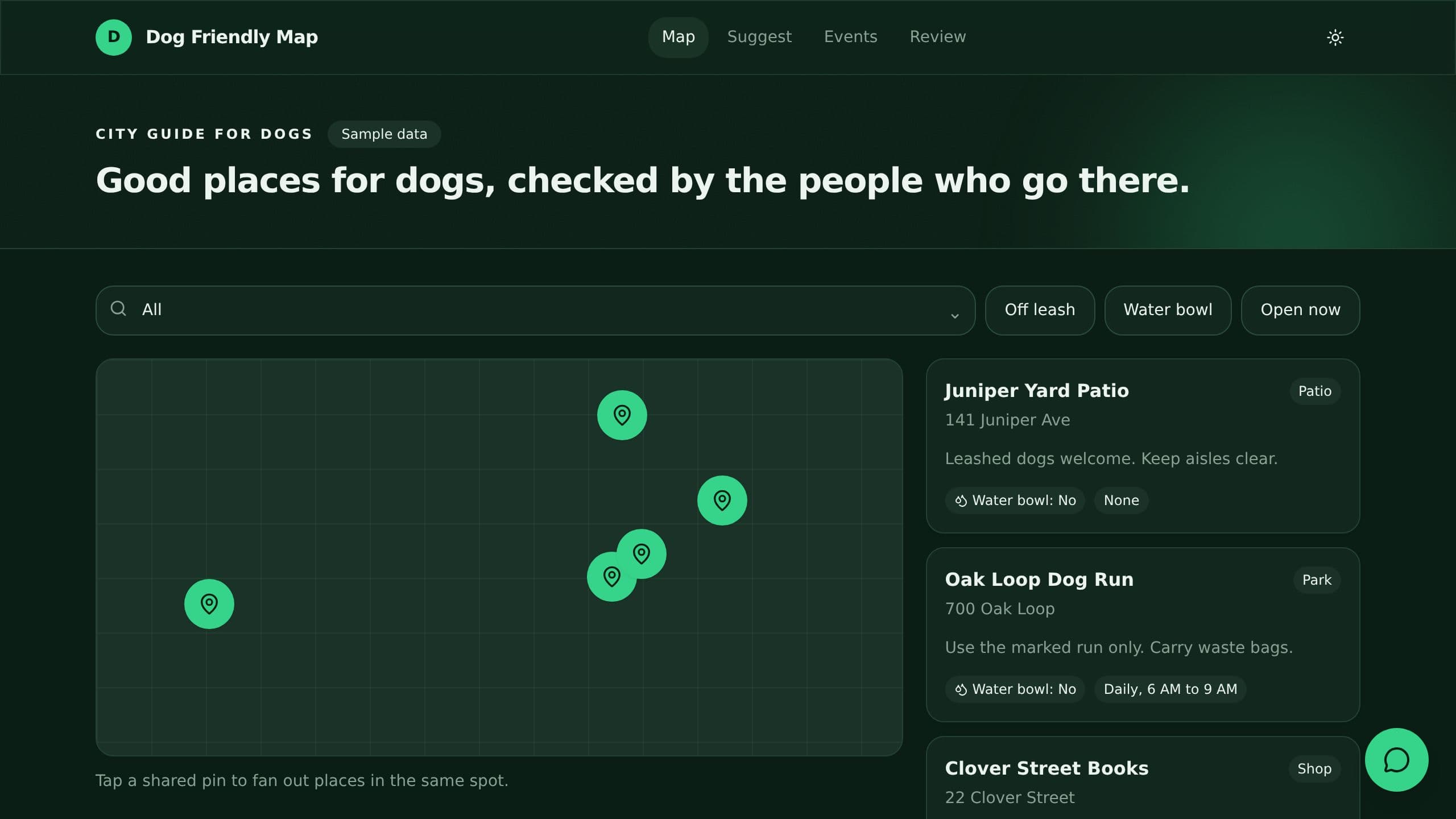
Task: Click the search magnifier icon
Action: point(118,308)
